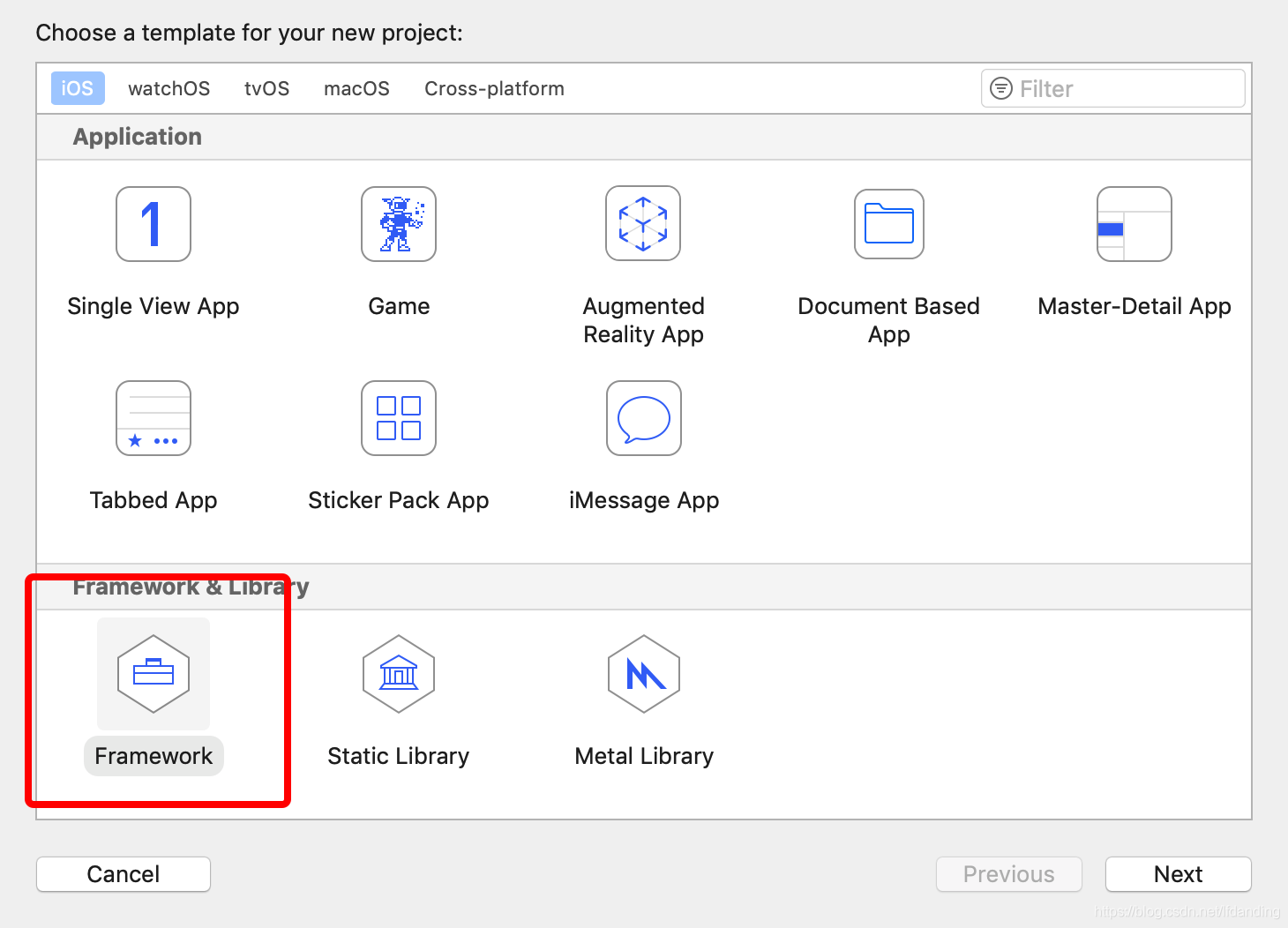Click the Single View App label
This screenshot has height=928, width=1288.
pyautogui.click(x=154, y=306)
